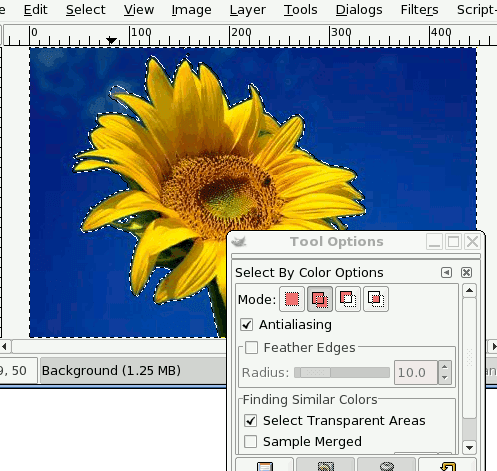Open the Select menu
The width and height of the screenshot is (497, 471).
tap(86, 10)
